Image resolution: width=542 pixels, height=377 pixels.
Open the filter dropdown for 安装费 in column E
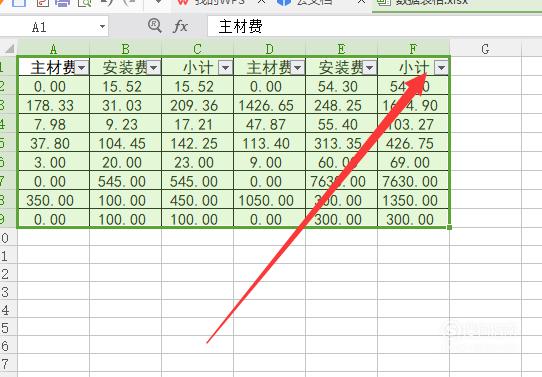coord(370,68)
